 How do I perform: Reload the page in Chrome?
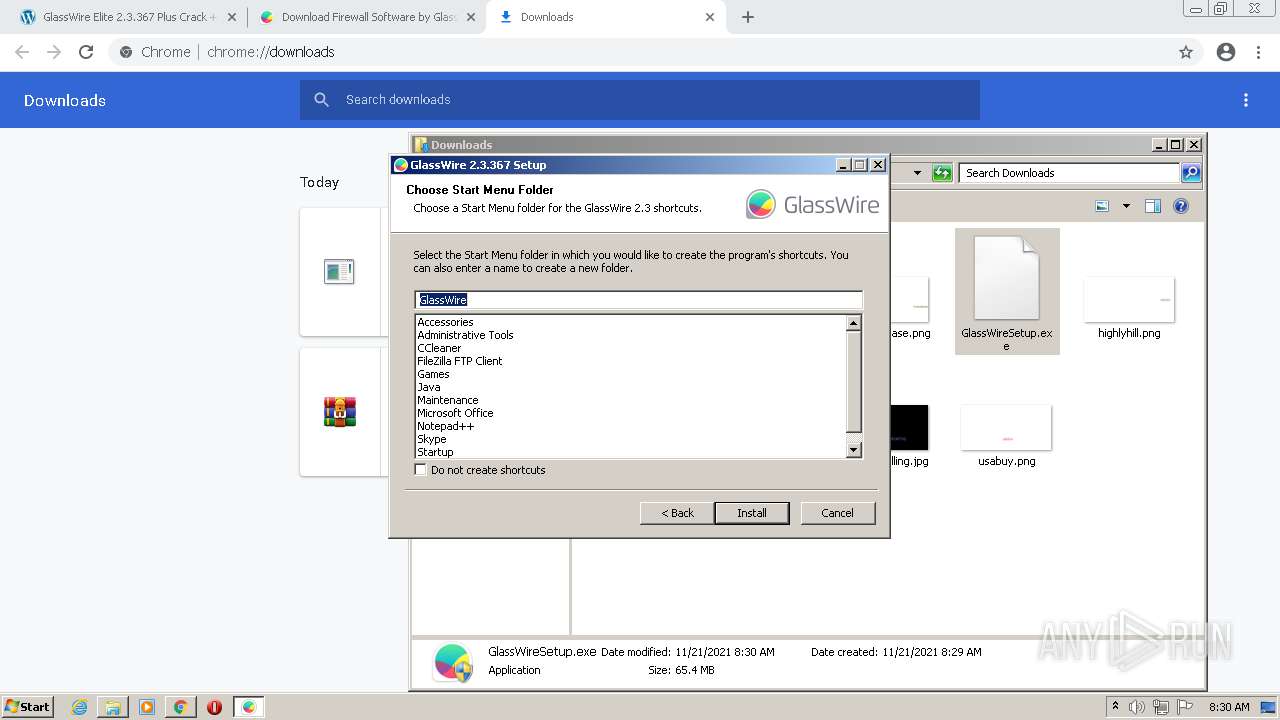point(86,52)
